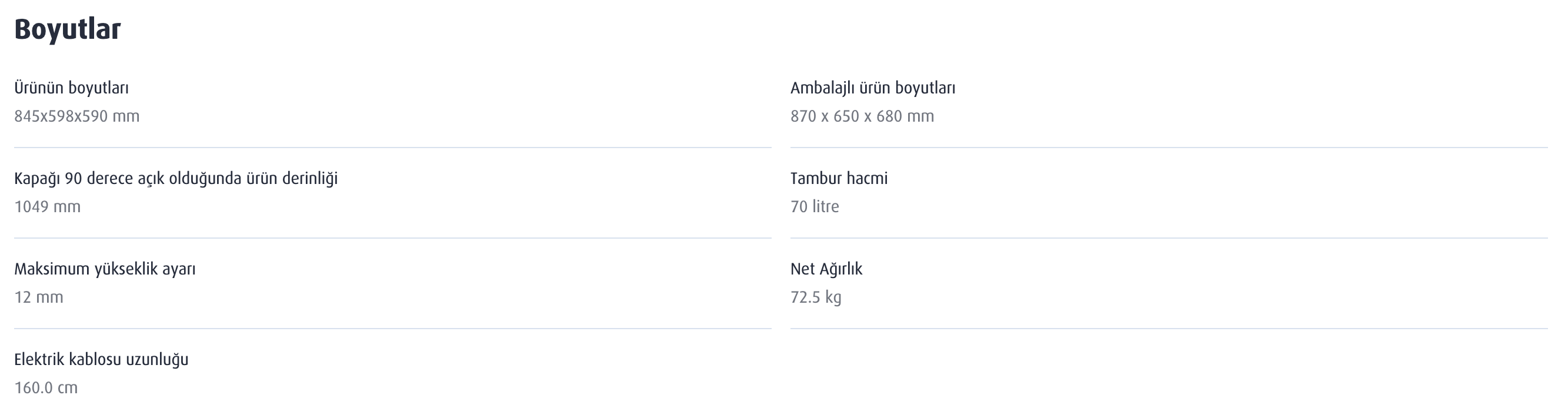Select the 12 mm height adjustment value
The image size is (1568, 415).
click(x=38, y=297)
